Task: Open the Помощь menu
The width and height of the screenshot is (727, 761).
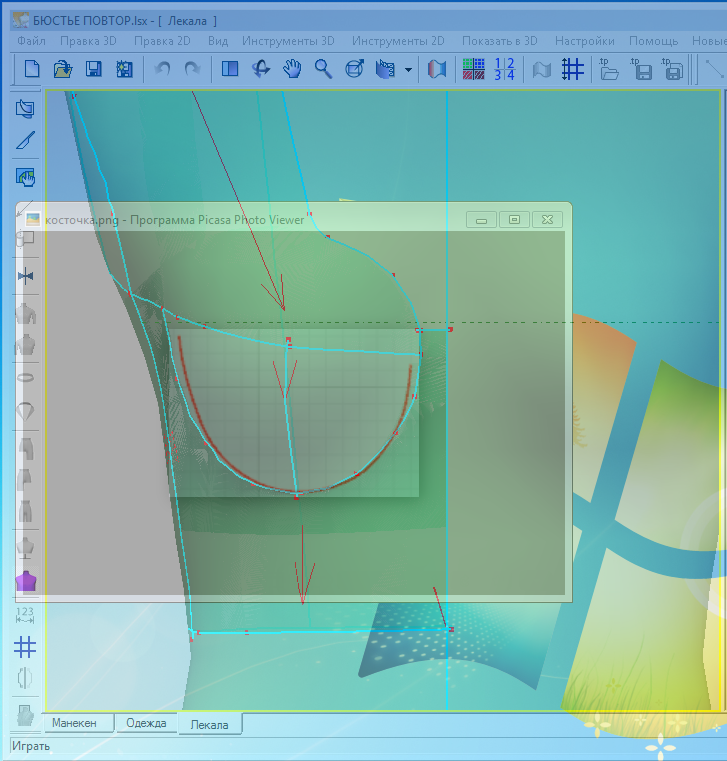Action: pos(654,41)
